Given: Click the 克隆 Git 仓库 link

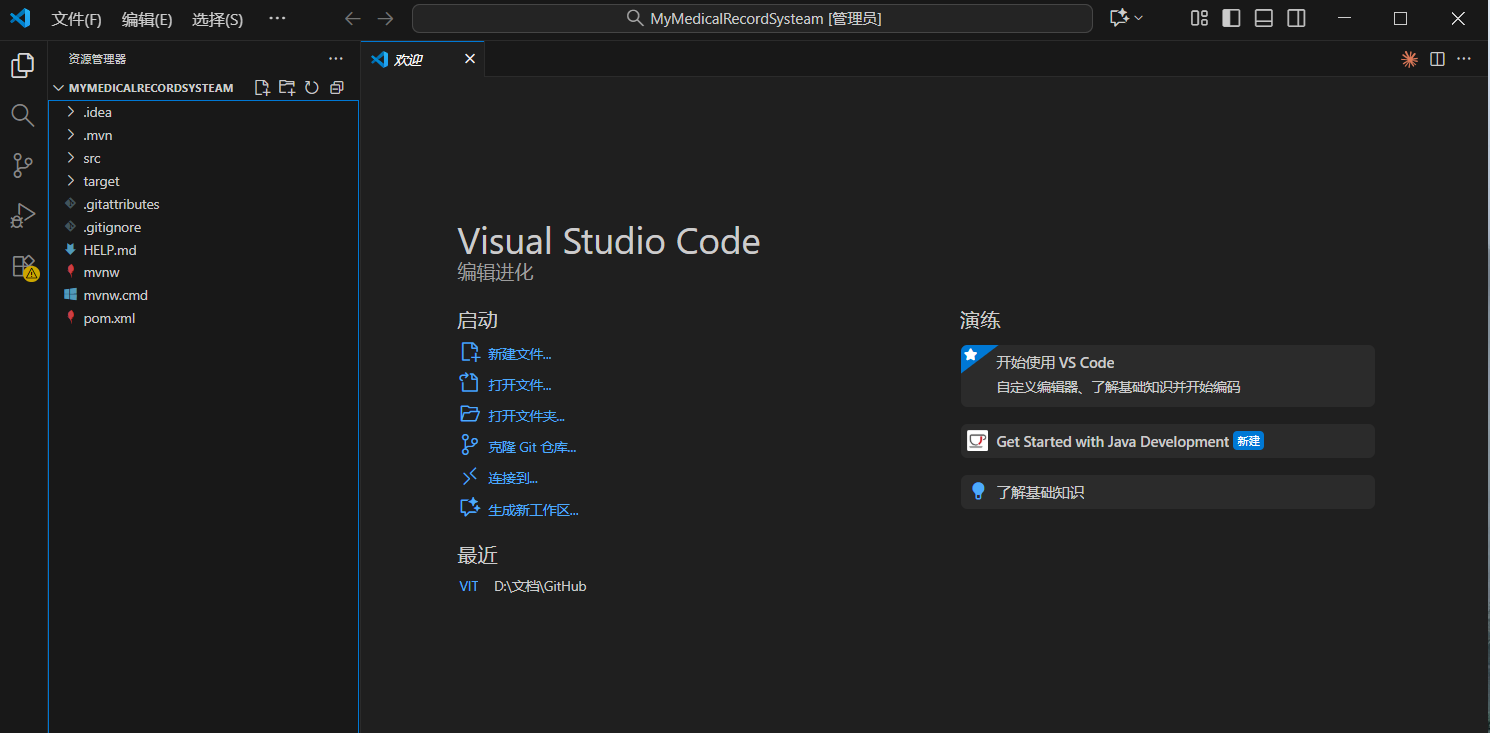Looking at the screenshot, I should point(531,447).
